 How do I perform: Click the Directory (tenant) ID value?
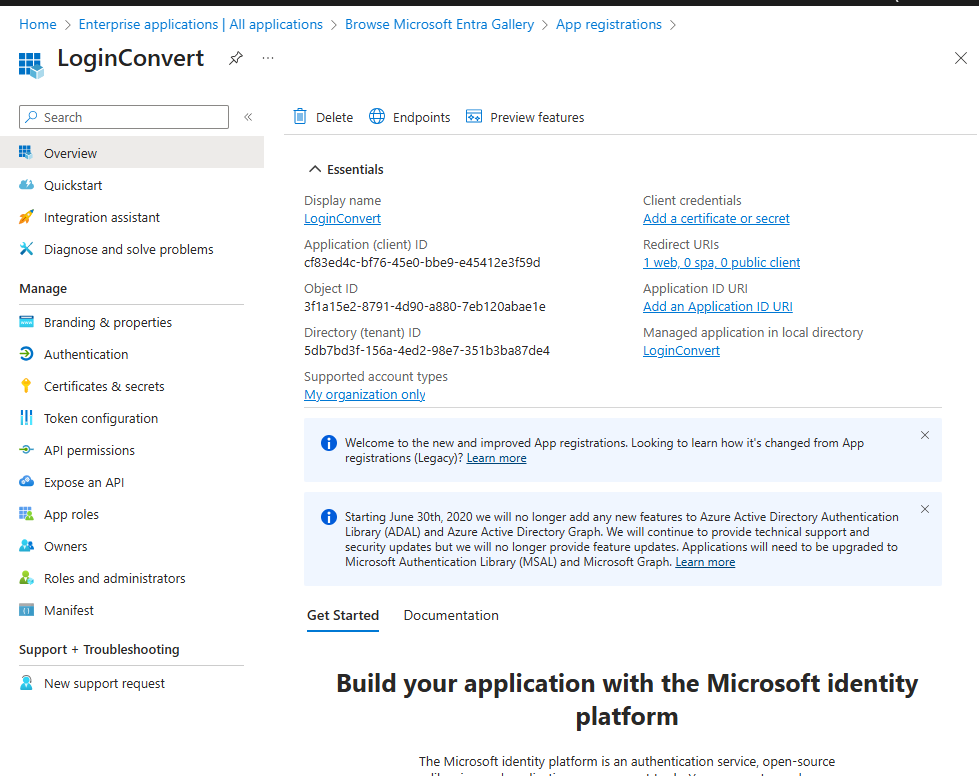426,350
